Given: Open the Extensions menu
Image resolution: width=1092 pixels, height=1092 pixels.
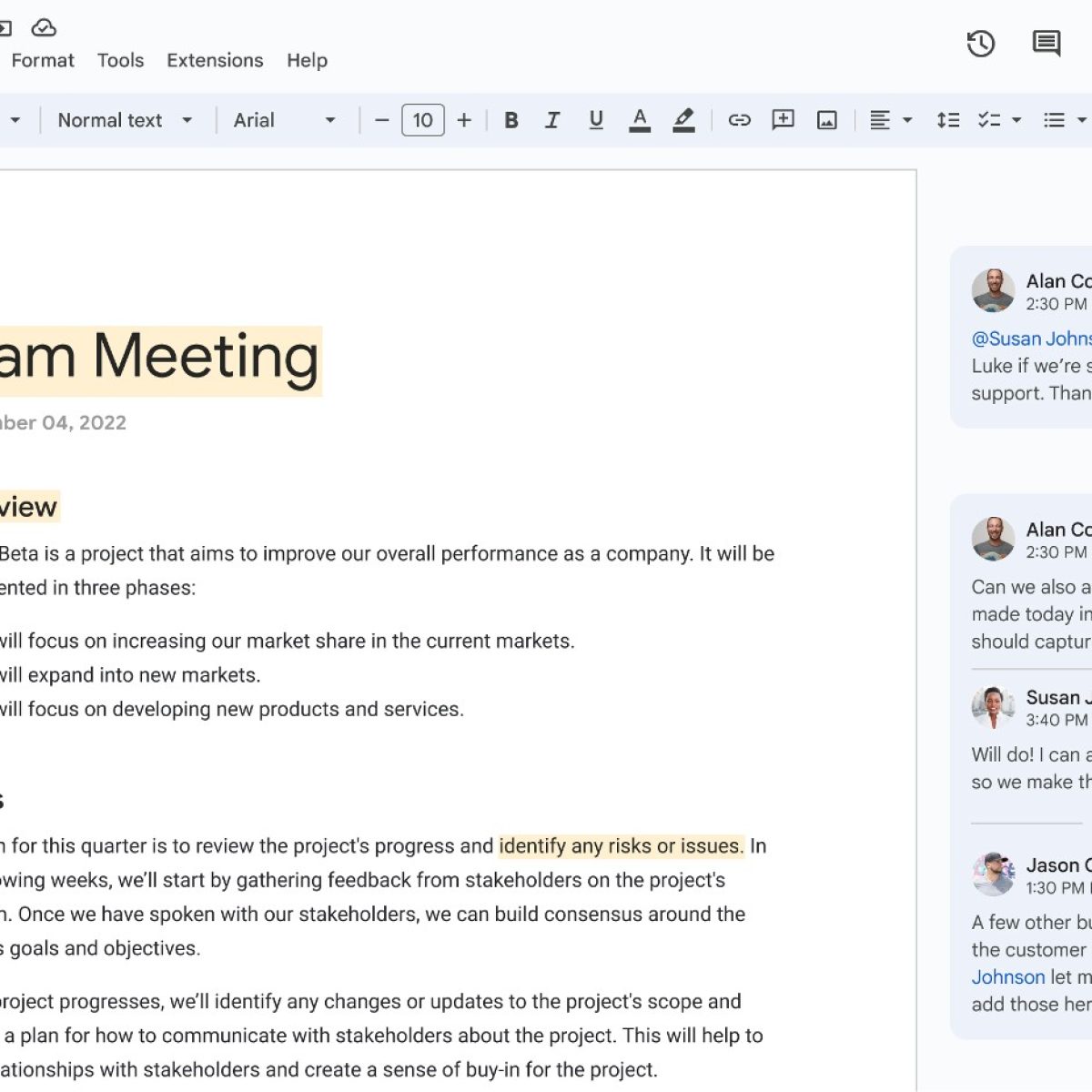Looking at the screenshot, I should (x=215, y=60).
